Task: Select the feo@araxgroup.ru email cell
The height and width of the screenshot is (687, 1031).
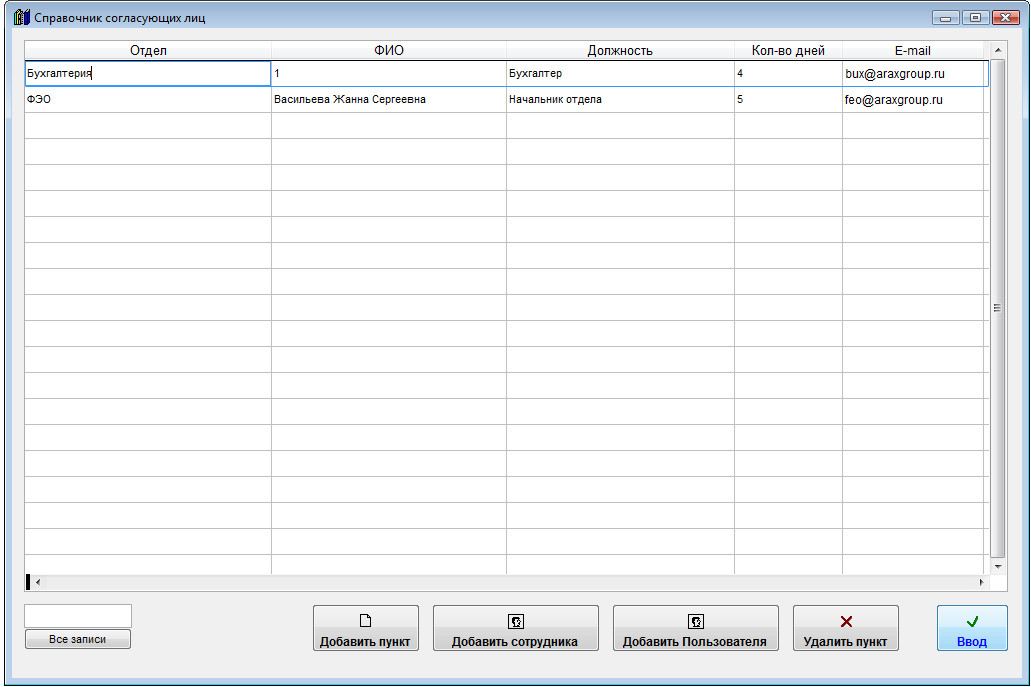Action: point(915,99)
